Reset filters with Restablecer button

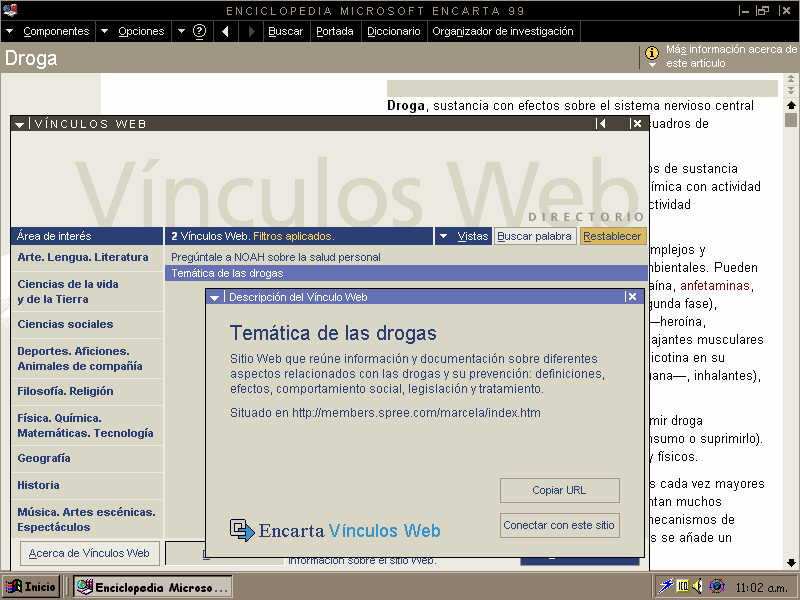(x=612, y=236)
